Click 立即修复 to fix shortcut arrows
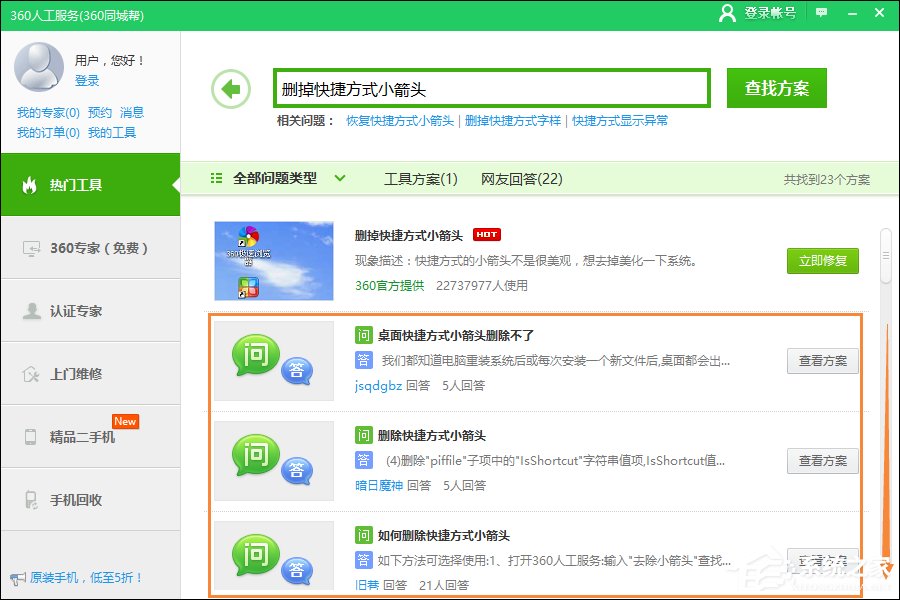This screenshot has width=900, height=600. [x=822, y=262]
